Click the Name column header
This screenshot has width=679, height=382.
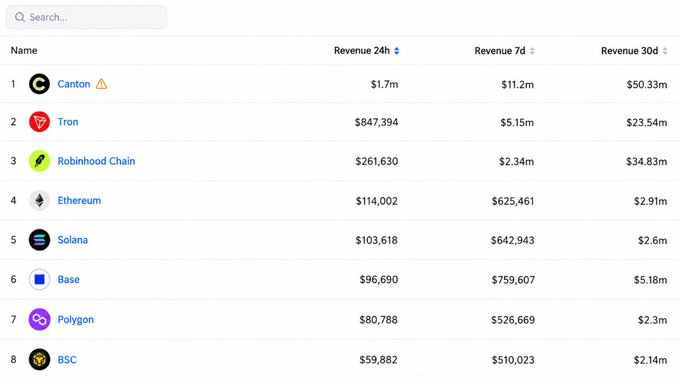pyautogui.click(x=24, y=50)
